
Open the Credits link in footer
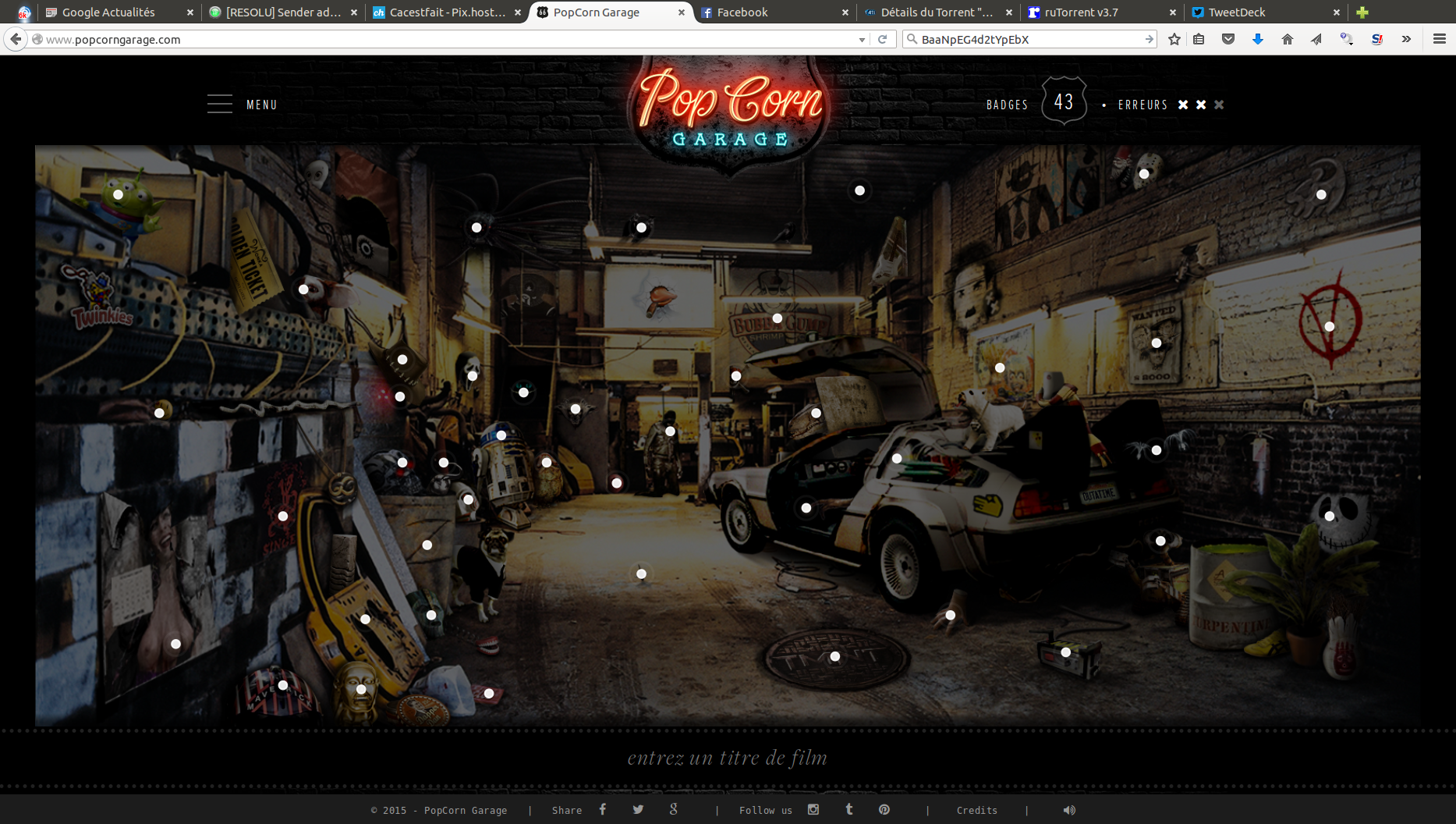click(977, 810)
